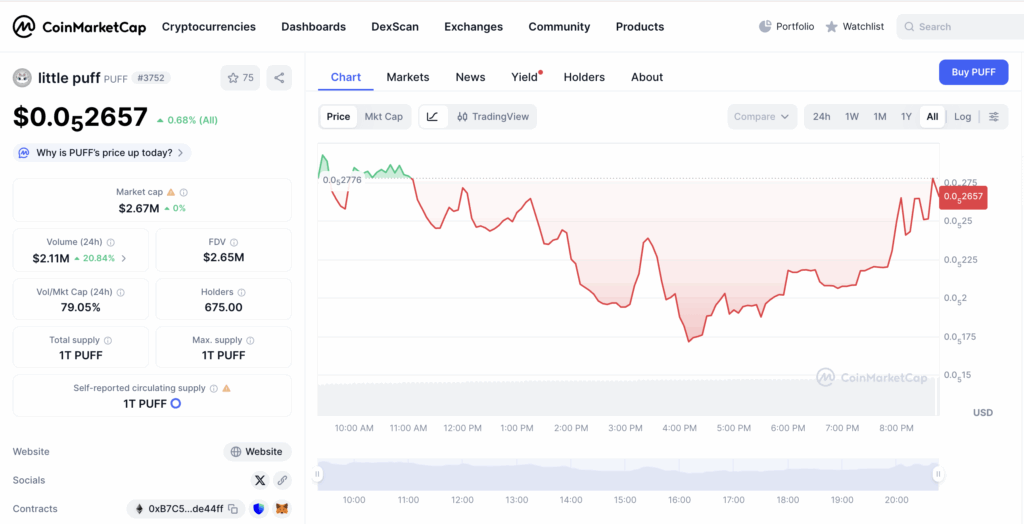The width and height of the screenshot is (1024, 524).
Task: Add token to MetaMask via fox icon
Action: pyautogui.click(x=282, y=509)
